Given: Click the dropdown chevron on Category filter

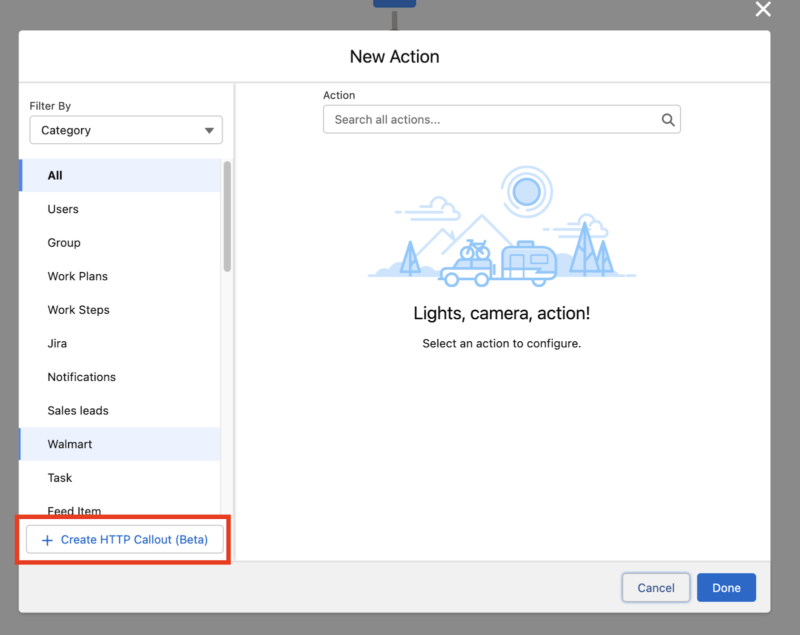Looking at the screenshot, I should [x=209, y=130].
